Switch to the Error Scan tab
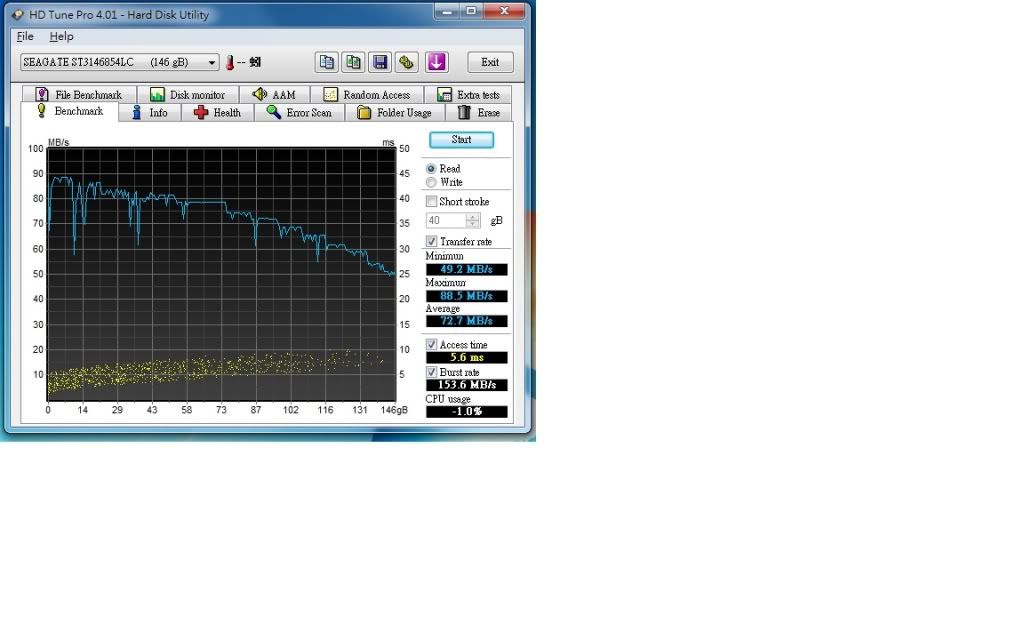Screen dimensions: 1024x640 tap(299, 113)
